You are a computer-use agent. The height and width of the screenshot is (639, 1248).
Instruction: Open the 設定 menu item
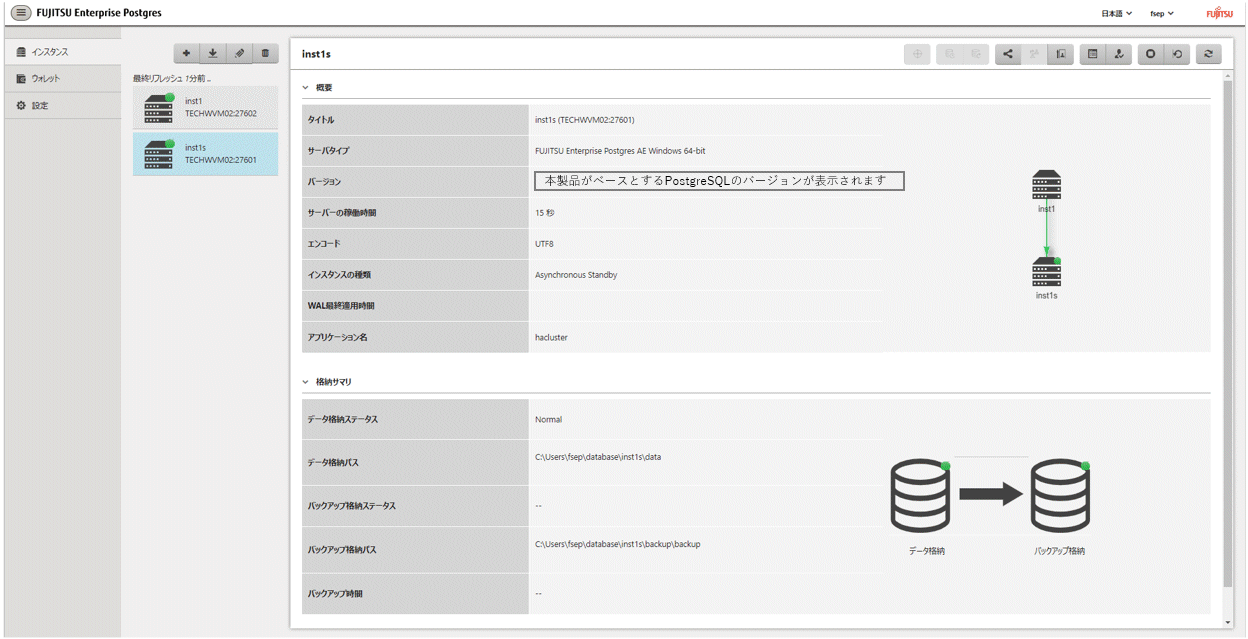(63, 105)
